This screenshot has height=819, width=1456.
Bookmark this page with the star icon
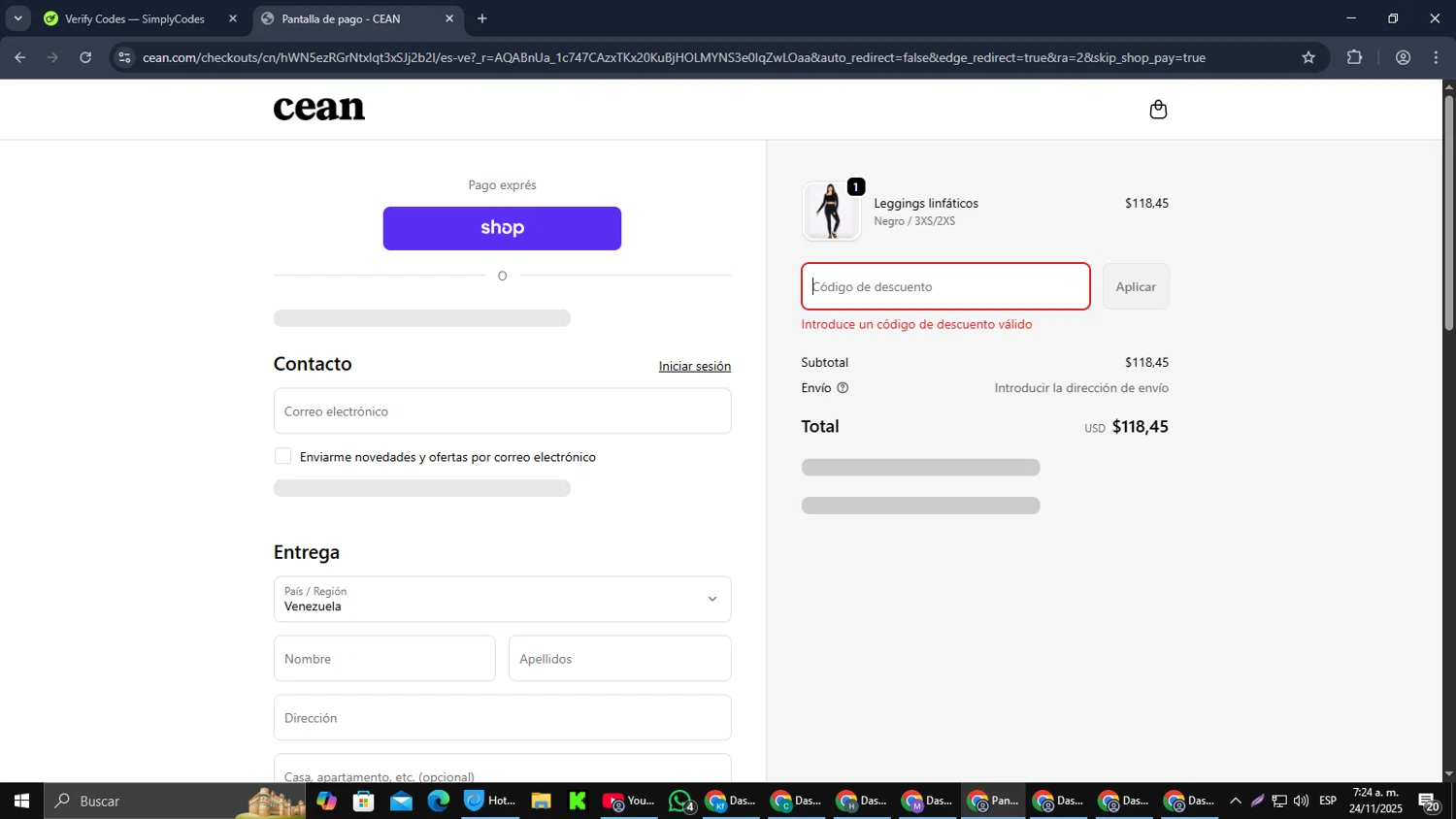[x=1308, y=58]
